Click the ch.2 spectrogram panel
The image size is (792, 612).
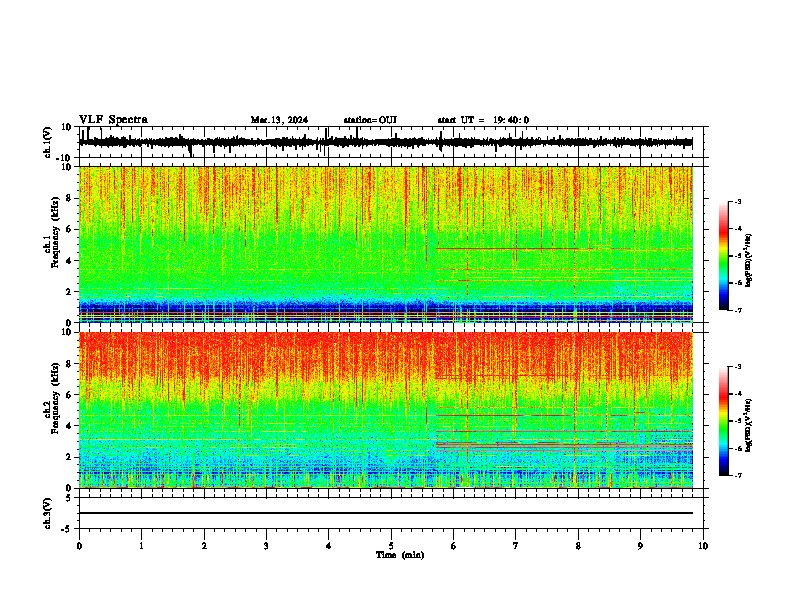click(386, 410)
